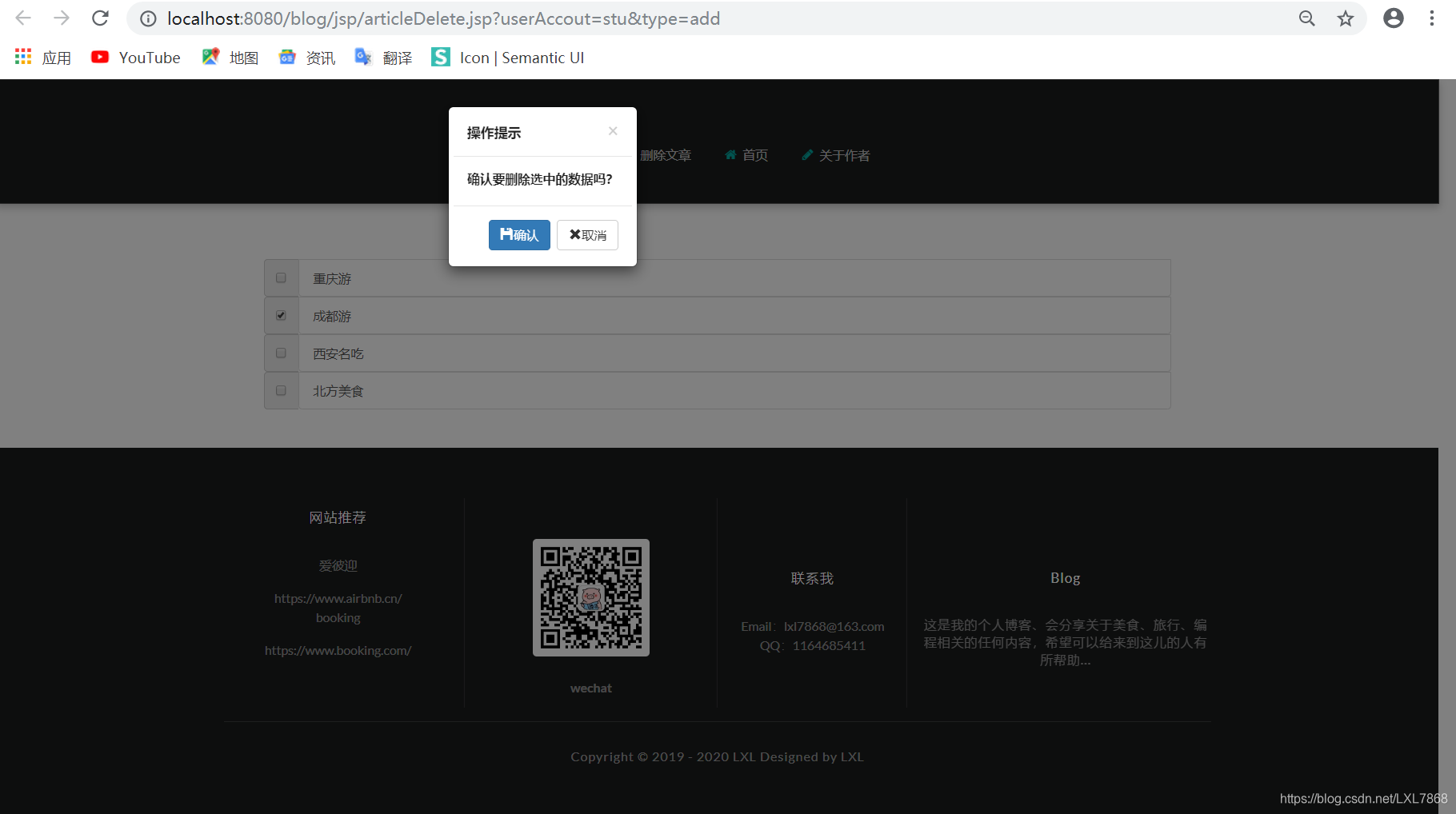Click the QQ number 1164685411
1456x814 pixels.
click(x=829, y=645)
